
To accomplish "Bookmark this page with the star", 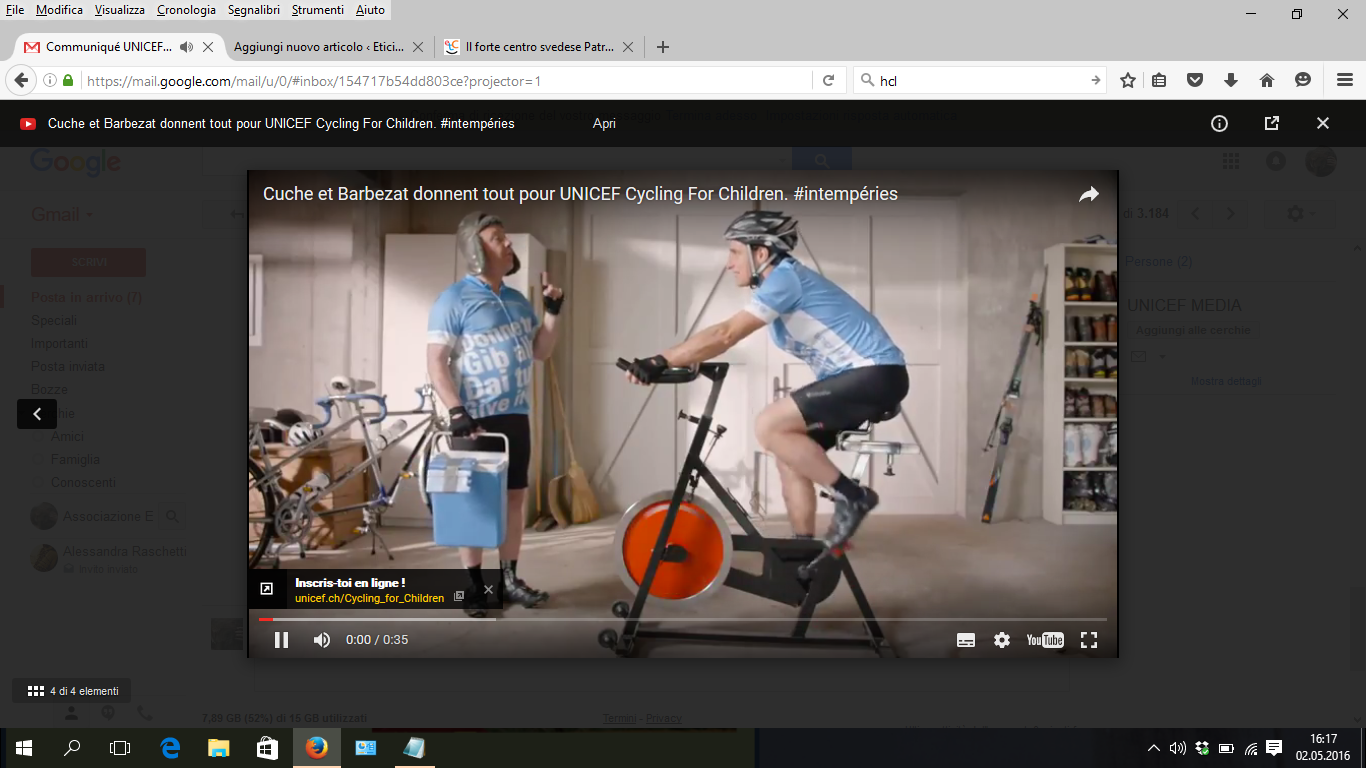I will (1128, 80).
